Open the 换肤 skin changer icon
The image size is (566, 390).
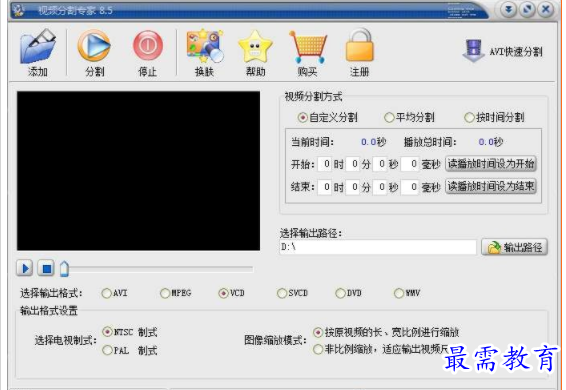[204, 47]
